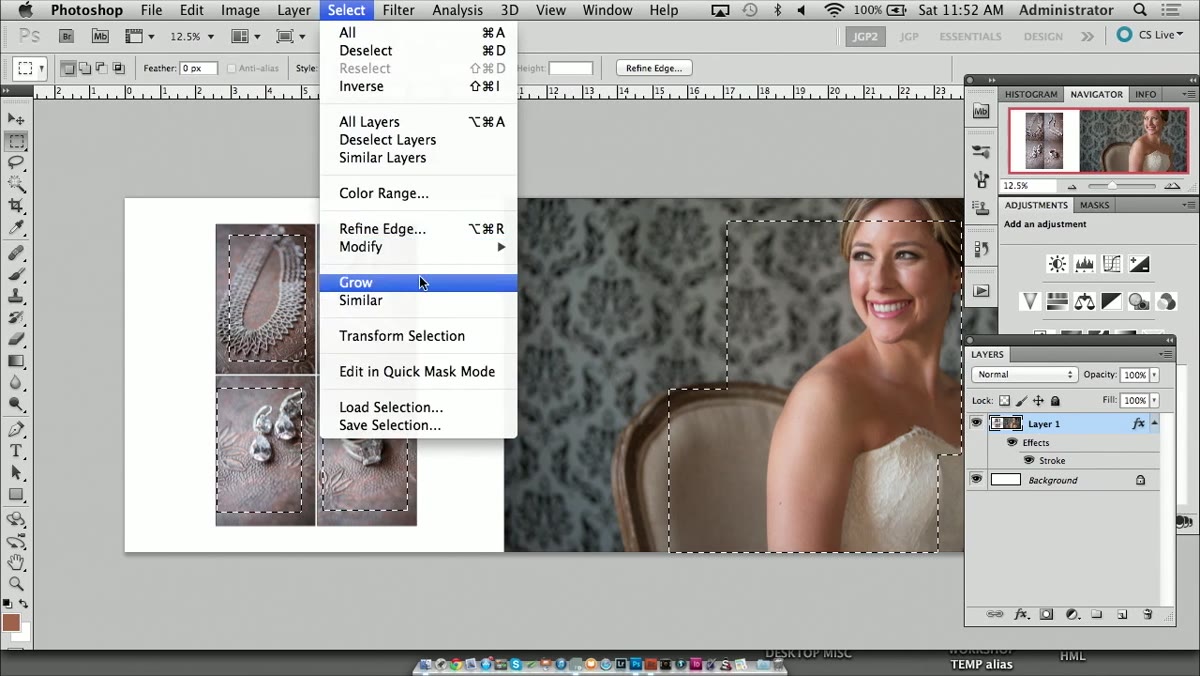Select the Horizontal Type tool

click(16, 451)
